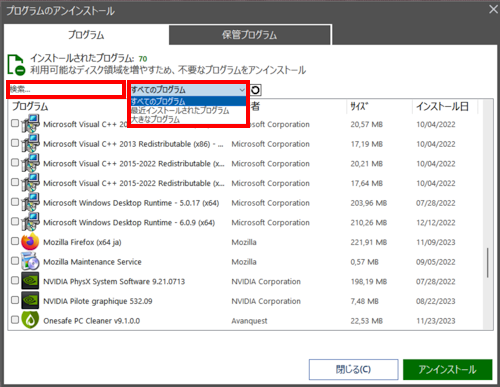Switch to the 保管プログラム tab
This screenshot has height=387, width=500.
(x=250, y=35)
